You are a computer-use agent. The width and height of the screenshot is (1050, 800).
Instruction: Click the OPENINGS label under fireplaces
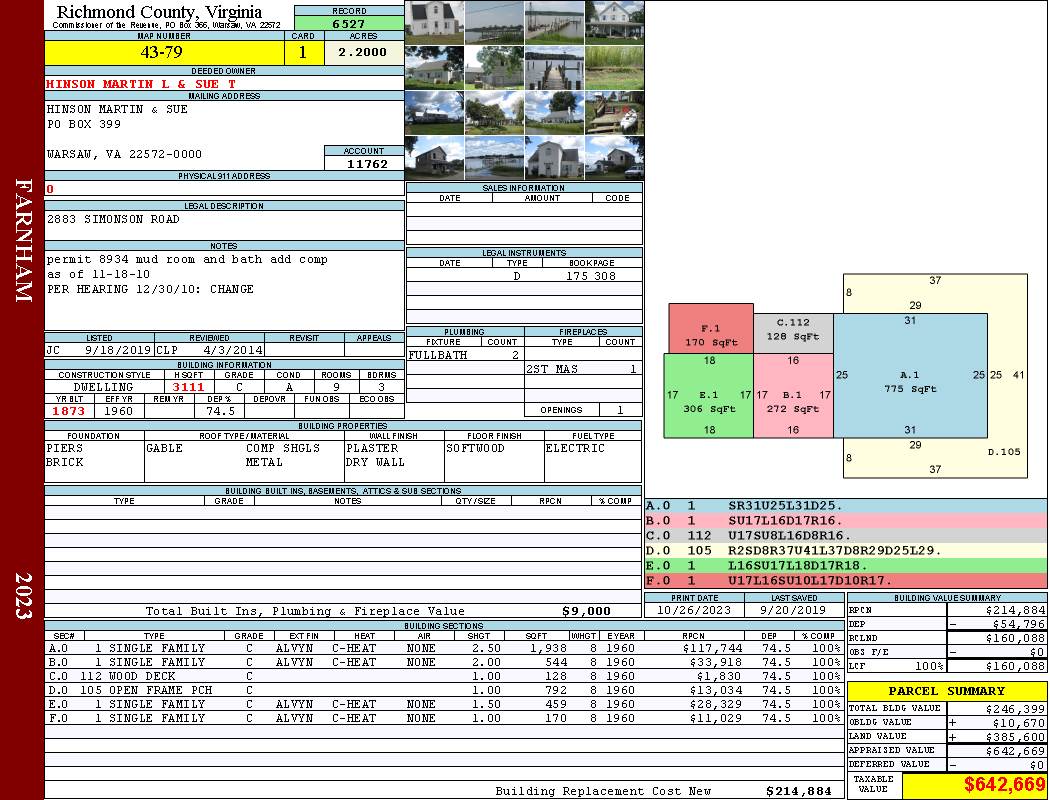point(561,410)
